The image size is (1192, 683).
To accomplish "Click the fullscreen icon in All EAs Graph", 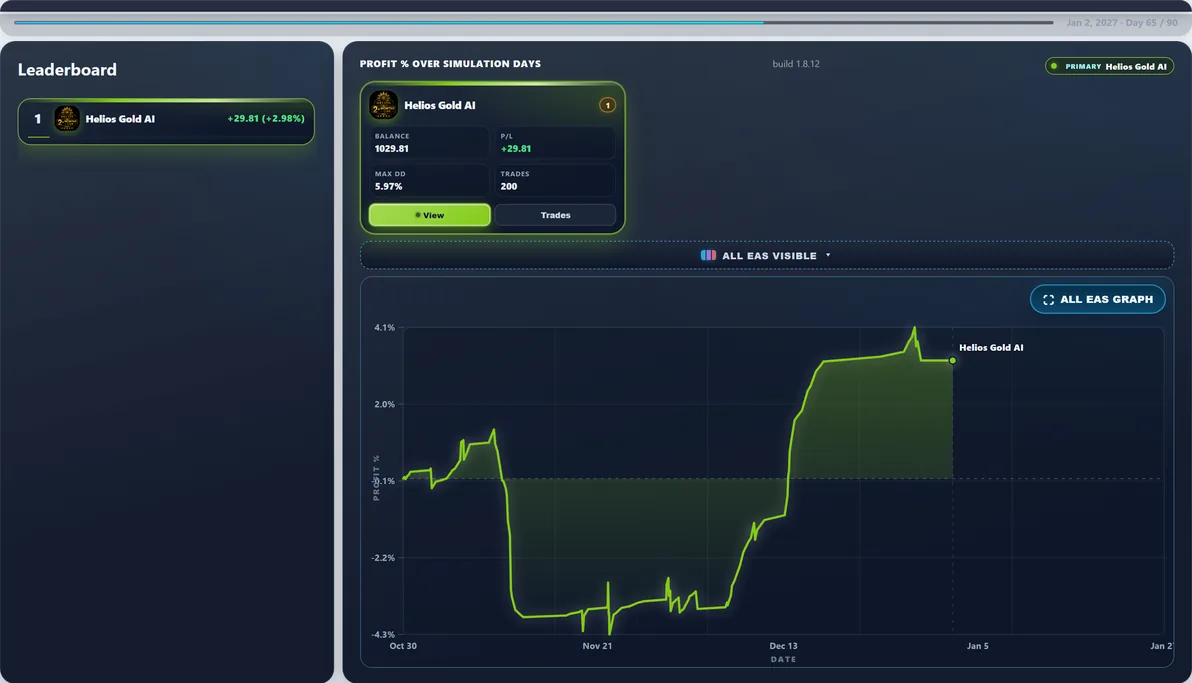I will 1048,300.
